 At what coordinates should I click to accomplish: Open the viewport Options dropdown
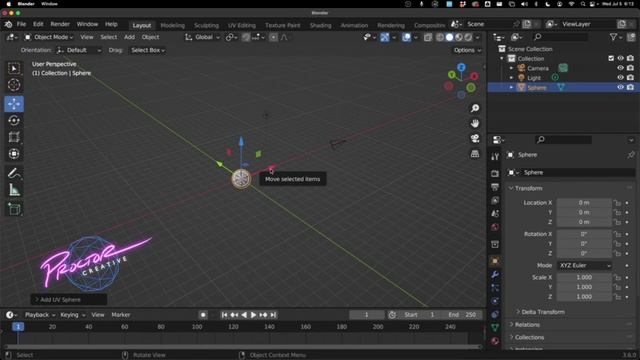(467, 50)
